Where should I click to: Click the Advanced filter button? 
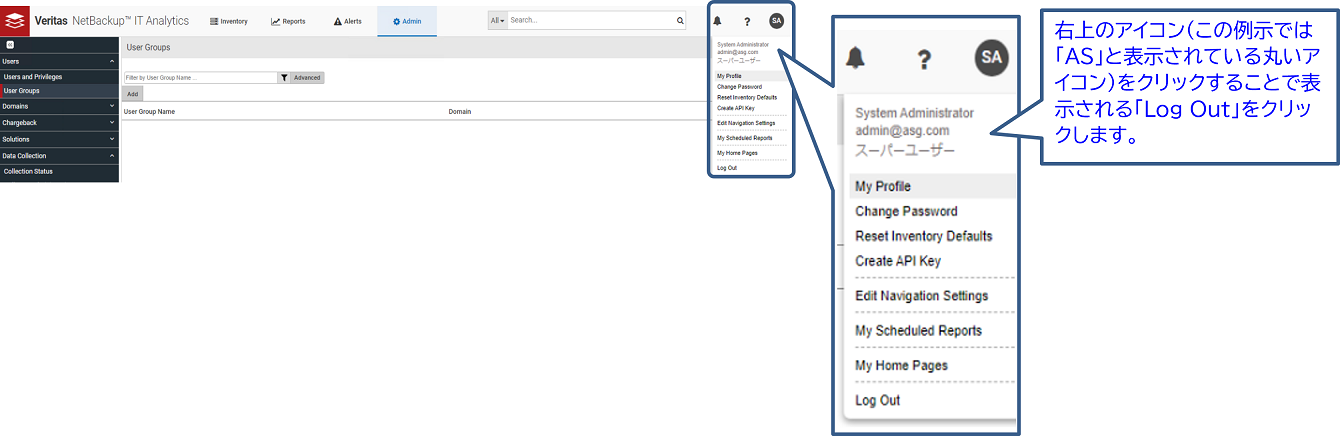point(307,77)
